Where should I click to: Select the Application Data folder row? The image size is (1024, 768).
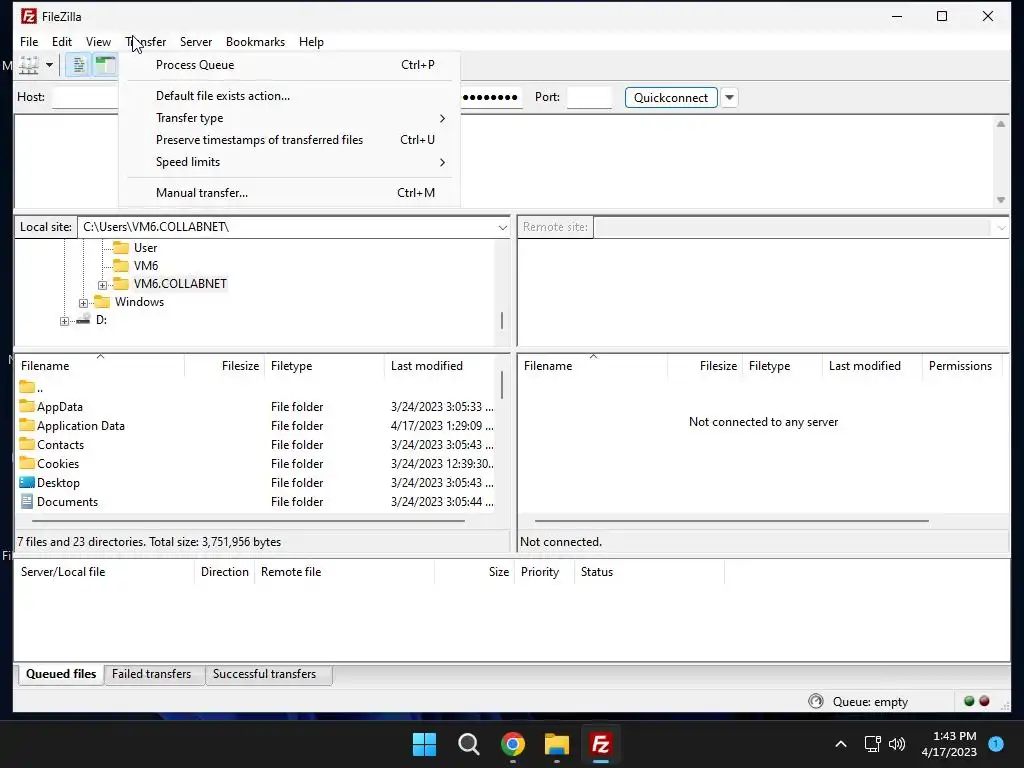(257, 425)
